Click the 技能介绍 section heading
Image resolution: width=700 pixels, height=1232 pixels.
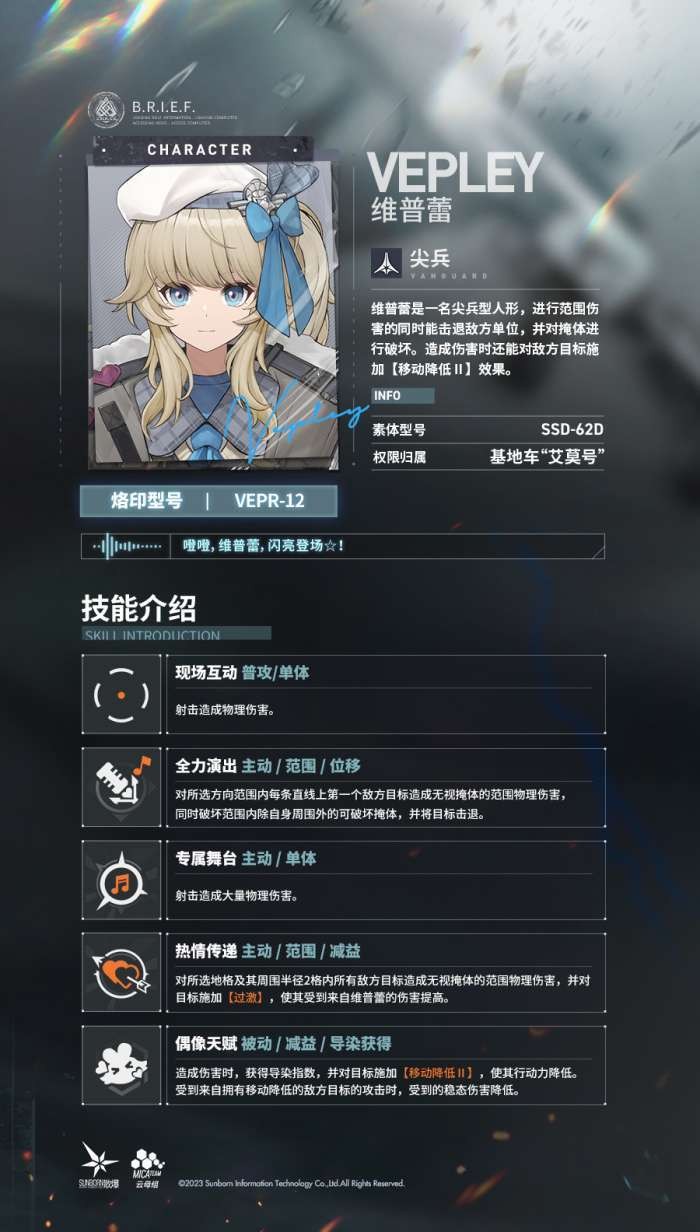point(139,607)
